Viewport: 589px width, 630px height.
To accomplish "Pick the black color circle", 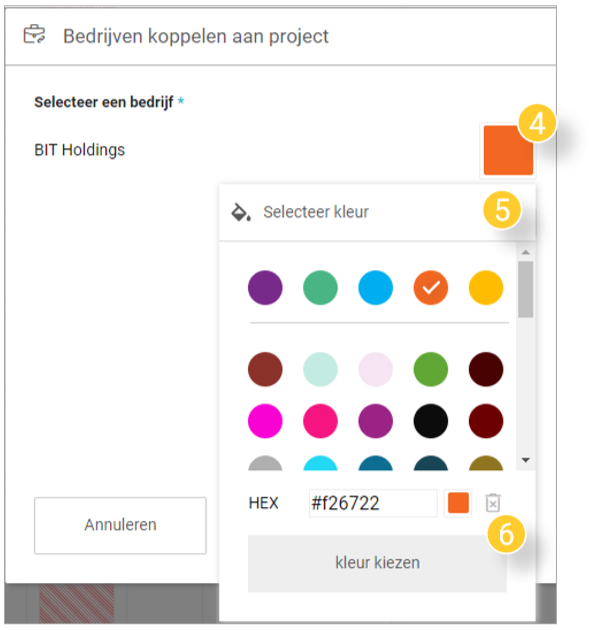I will 431,421.
